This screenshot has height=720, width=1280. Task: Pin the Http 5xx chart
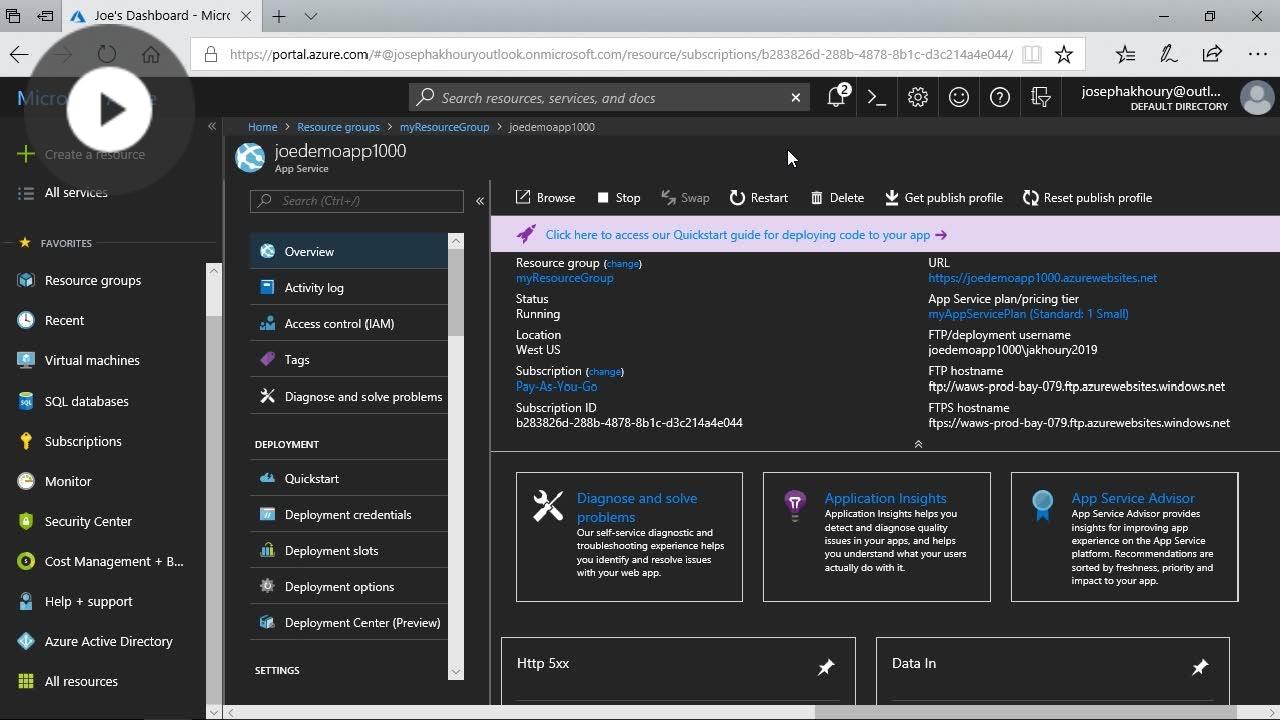pyautogui.click(x=826, y=667)
